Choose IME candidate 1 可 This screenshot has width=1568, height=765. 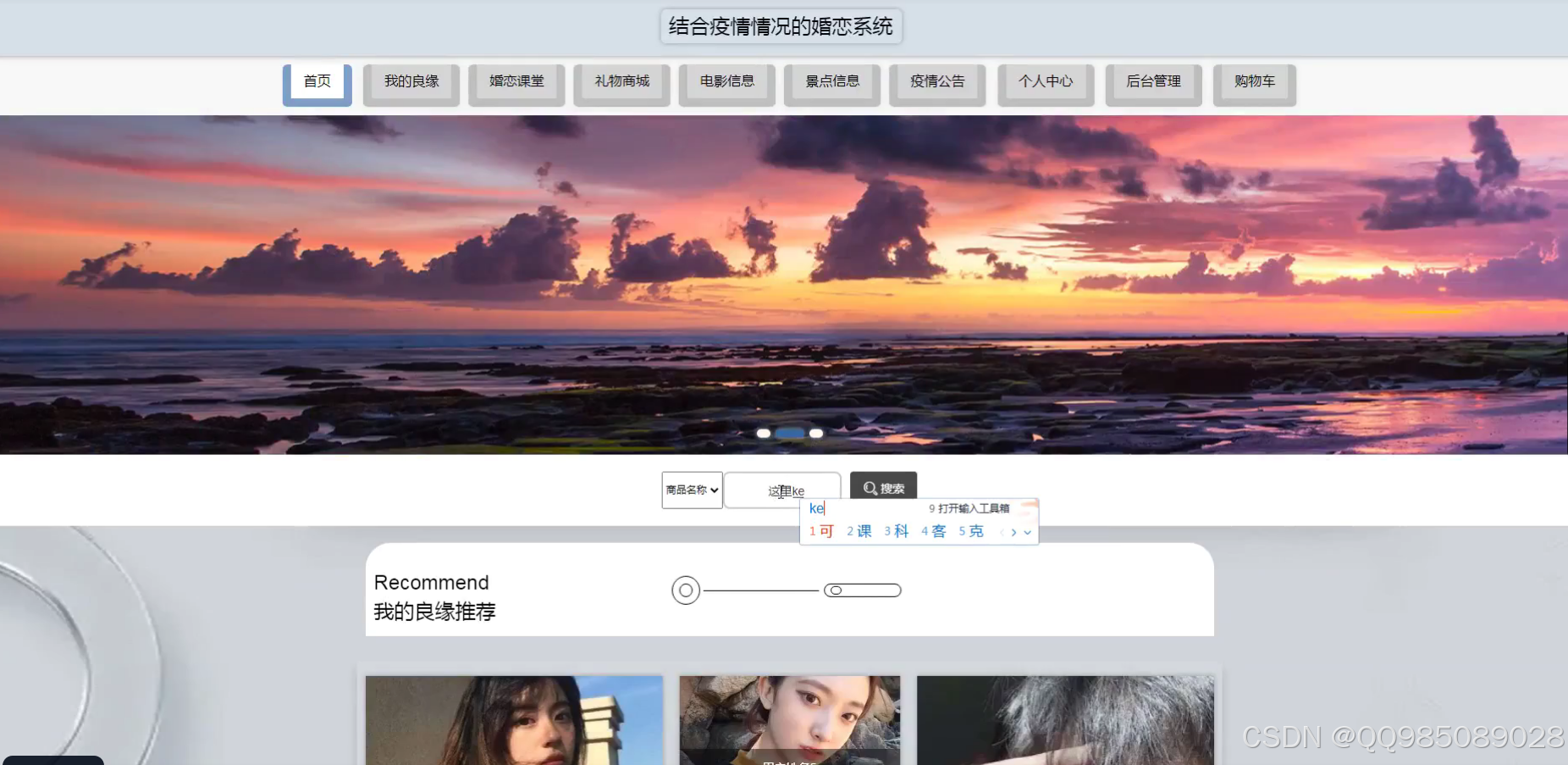coord(821,531)
